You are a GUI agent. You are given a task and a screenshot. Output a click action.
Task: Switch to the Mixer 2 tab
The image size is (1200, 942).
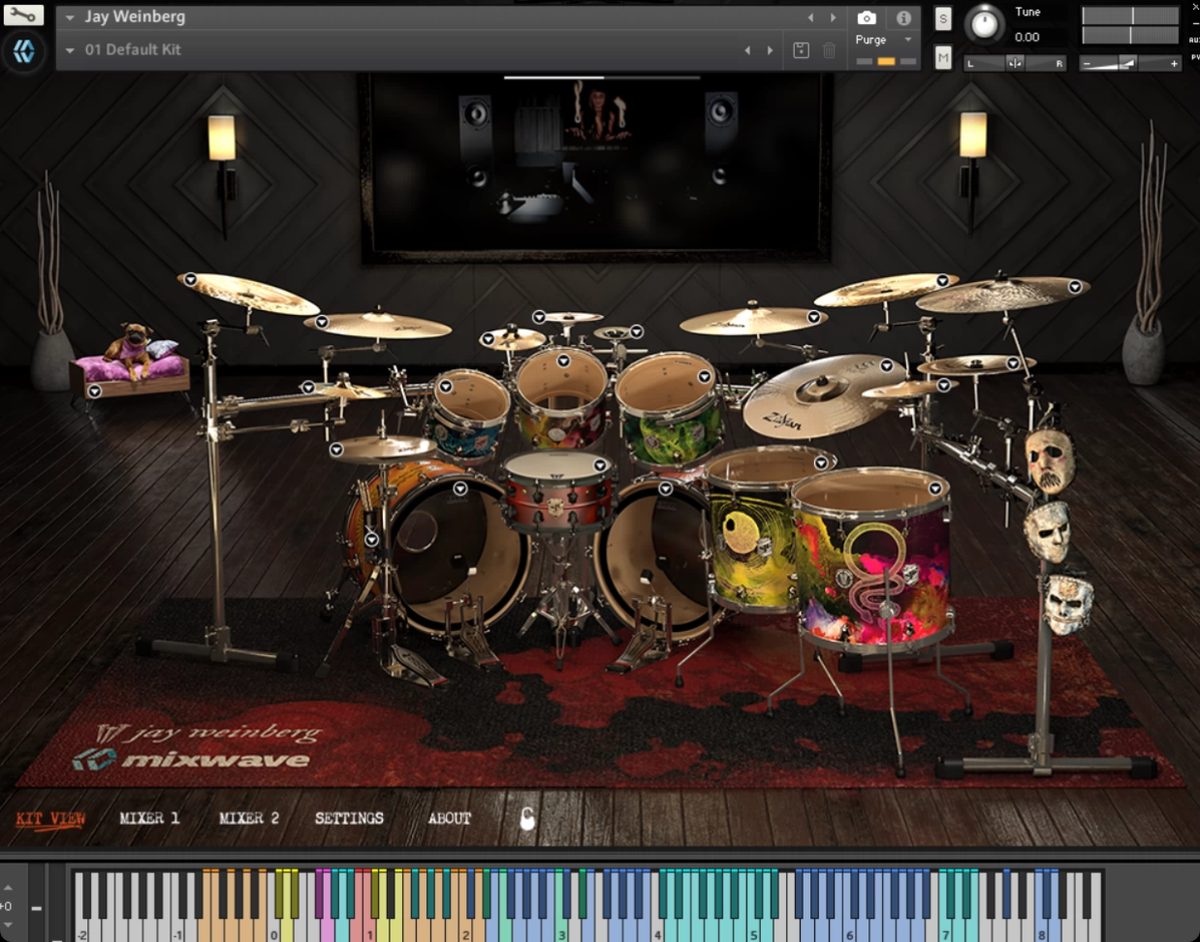pos(250,818)
